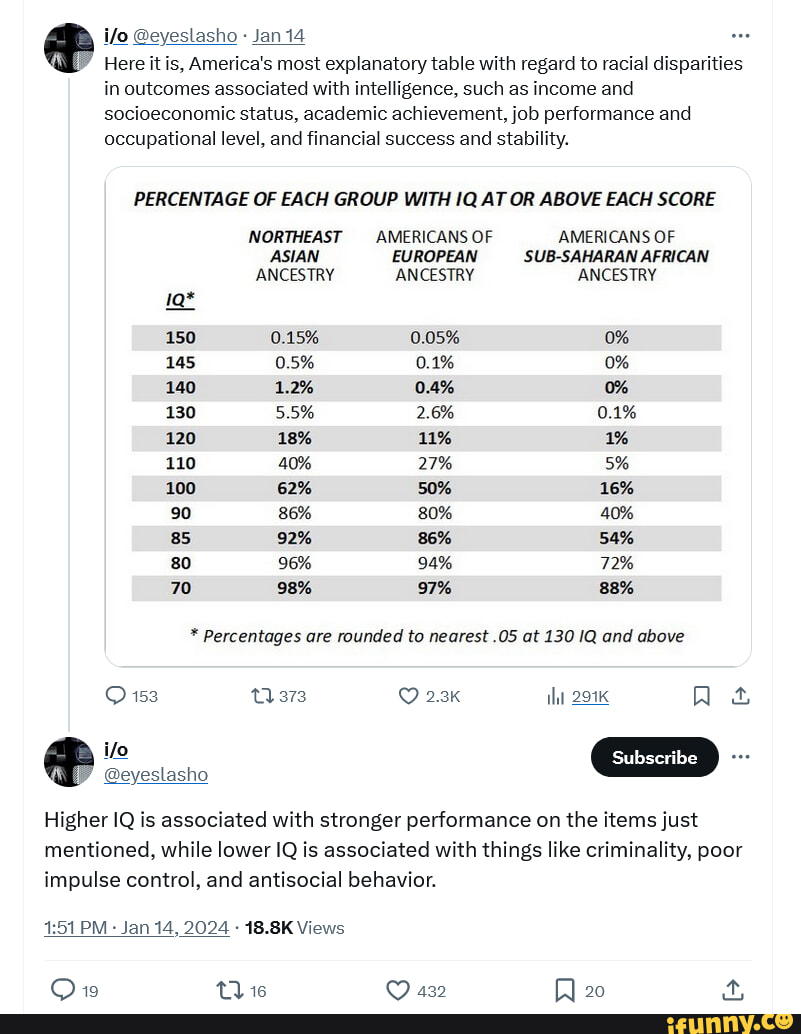
Task: Bookmark the reply with 20 bookmarks
Action: point(564,991)
